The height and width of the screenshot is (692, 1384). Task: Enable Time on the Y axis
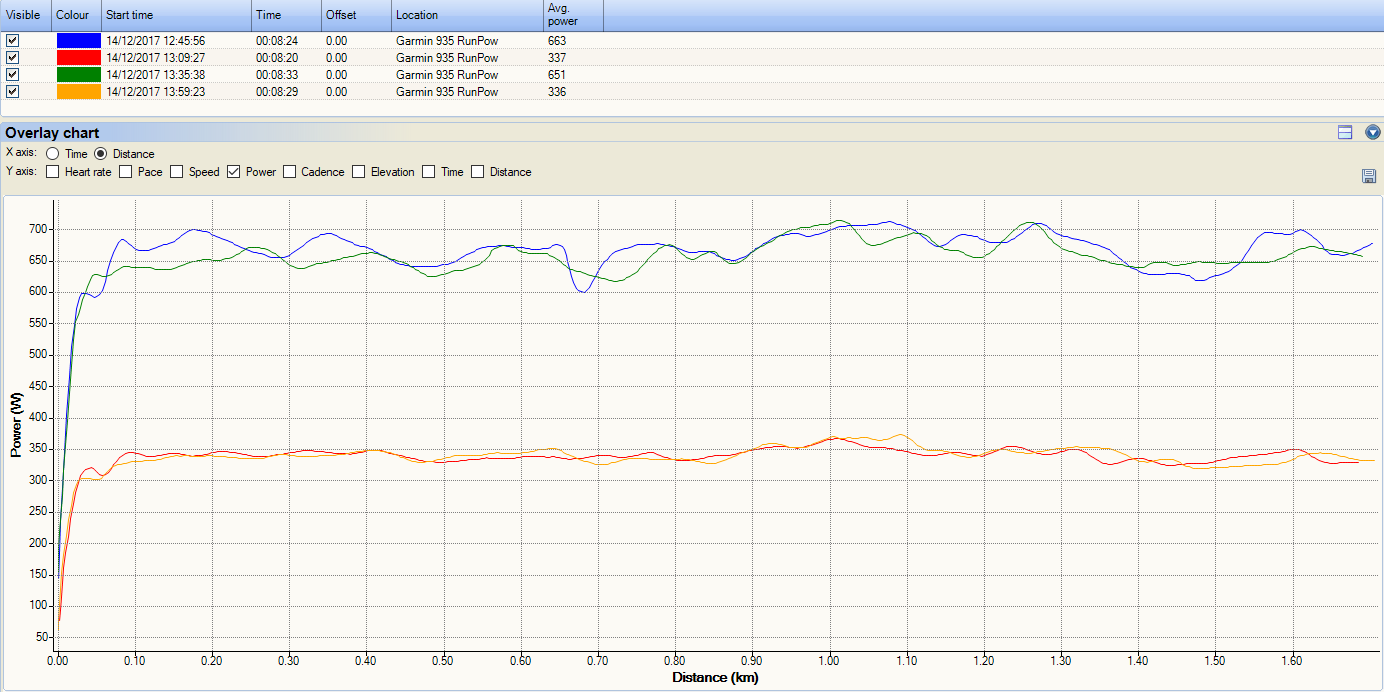click(427, 171)
